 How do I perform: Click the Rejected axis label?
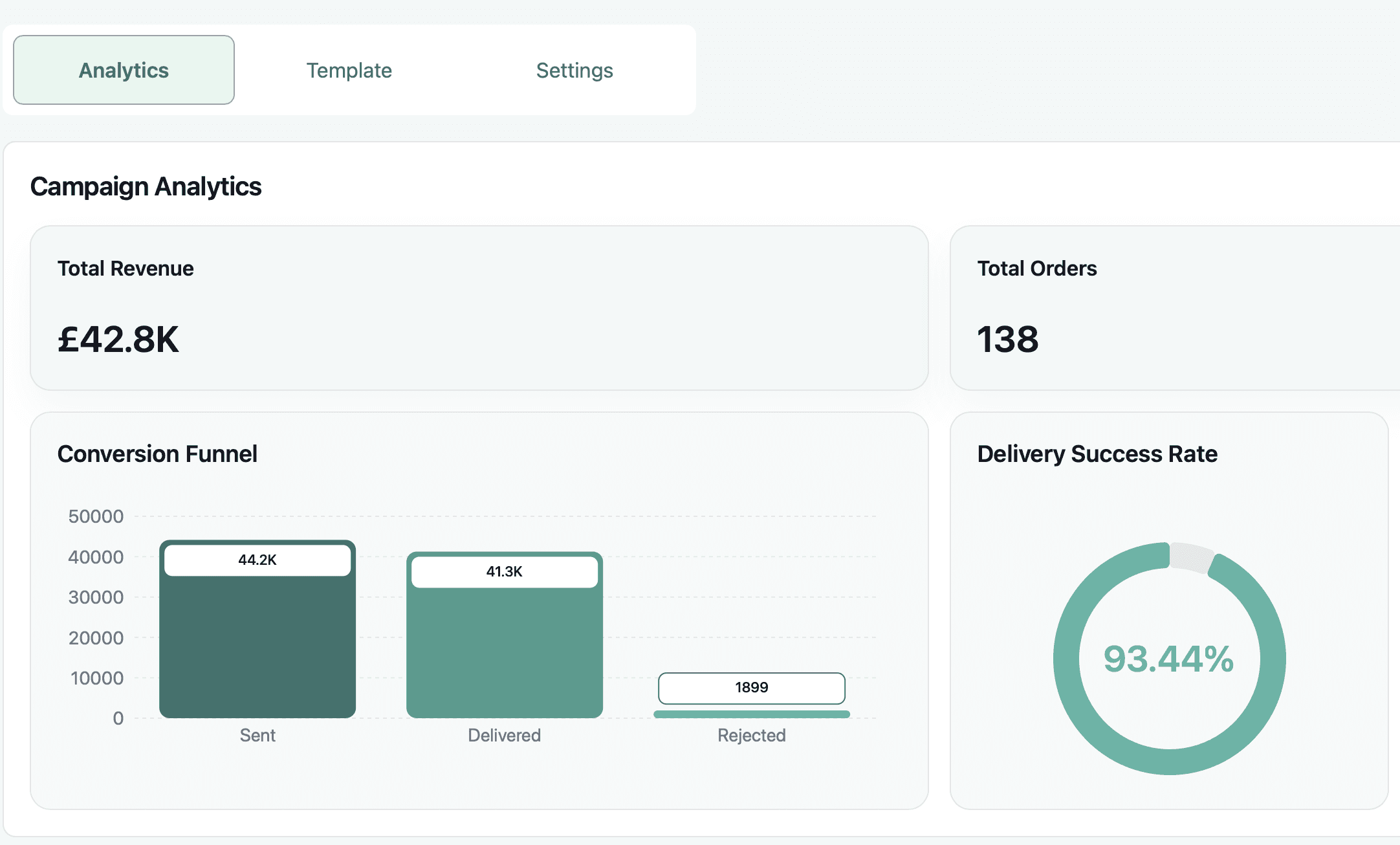[x=751, y=735]
